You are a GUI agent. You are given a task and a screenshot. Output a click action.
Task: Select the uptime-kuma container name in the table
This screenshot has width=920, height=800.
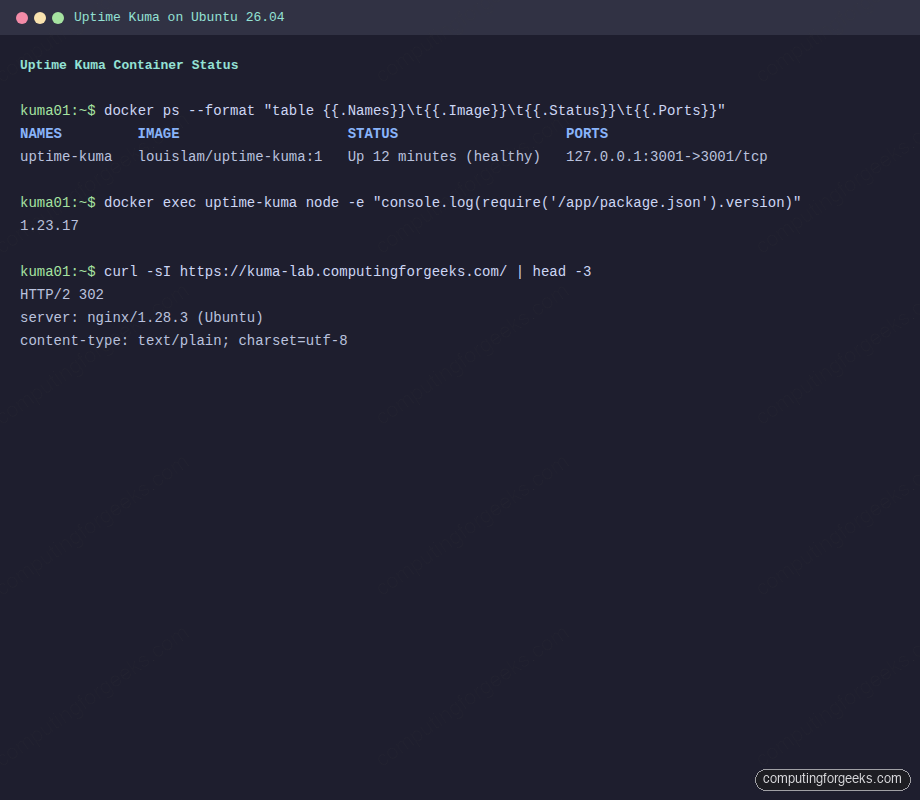coord(67,156)
